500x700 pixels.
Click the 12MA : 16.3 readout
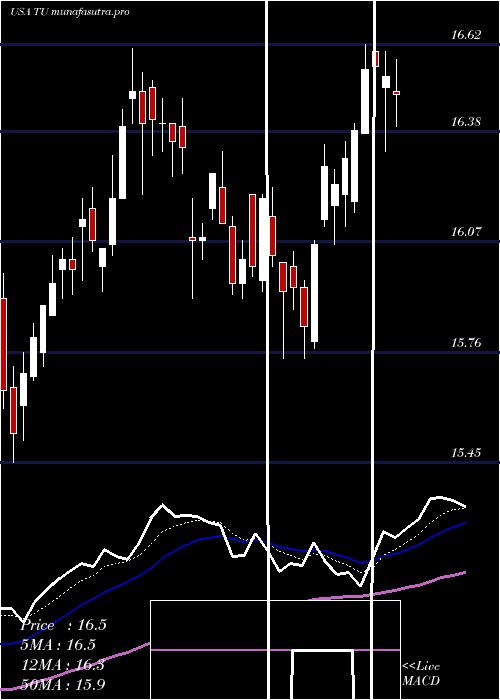point(63,665)
